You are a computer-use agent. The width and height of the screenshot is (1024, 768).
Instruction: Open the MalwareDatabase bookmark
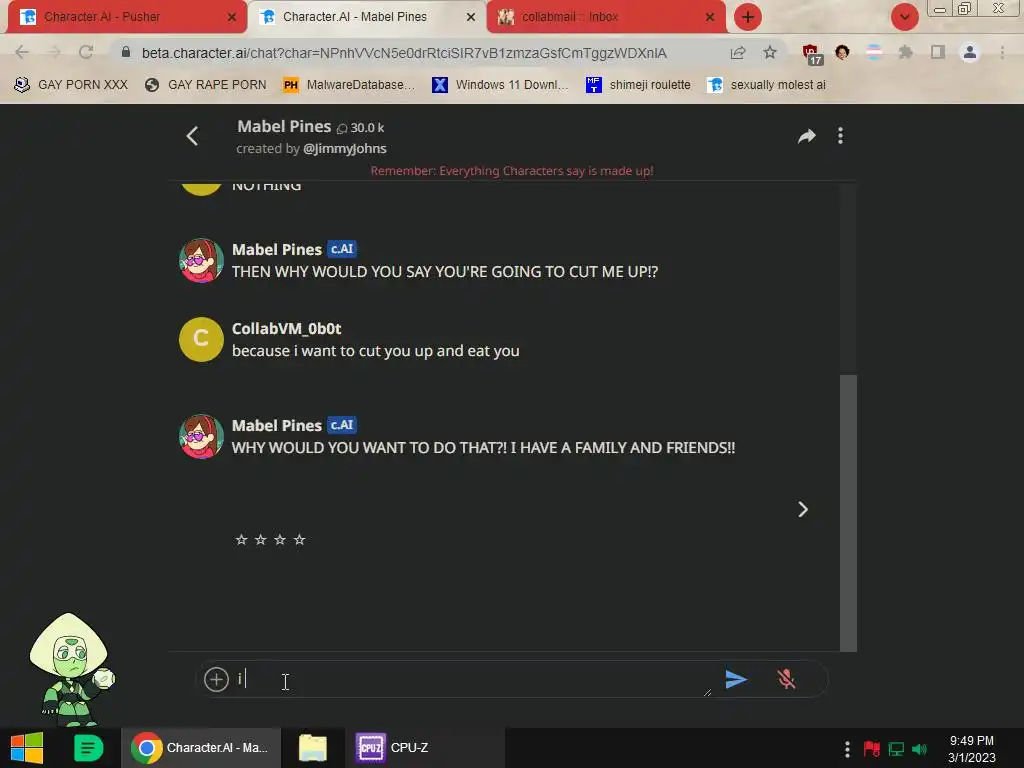[349, 85]
